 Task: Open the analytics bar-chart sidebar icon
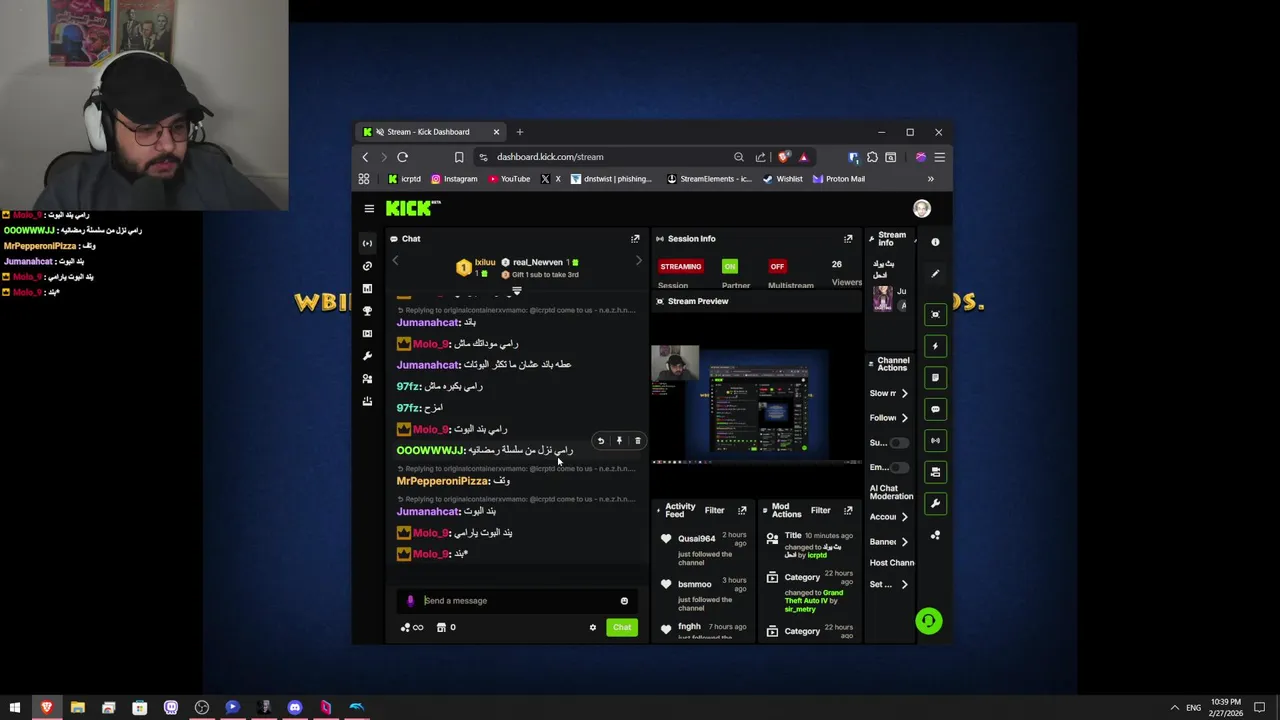click(x=367, y=288)
